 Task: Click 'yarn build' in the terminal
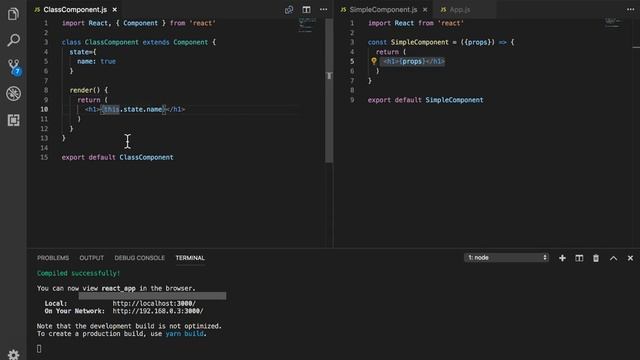click(184, 333)
